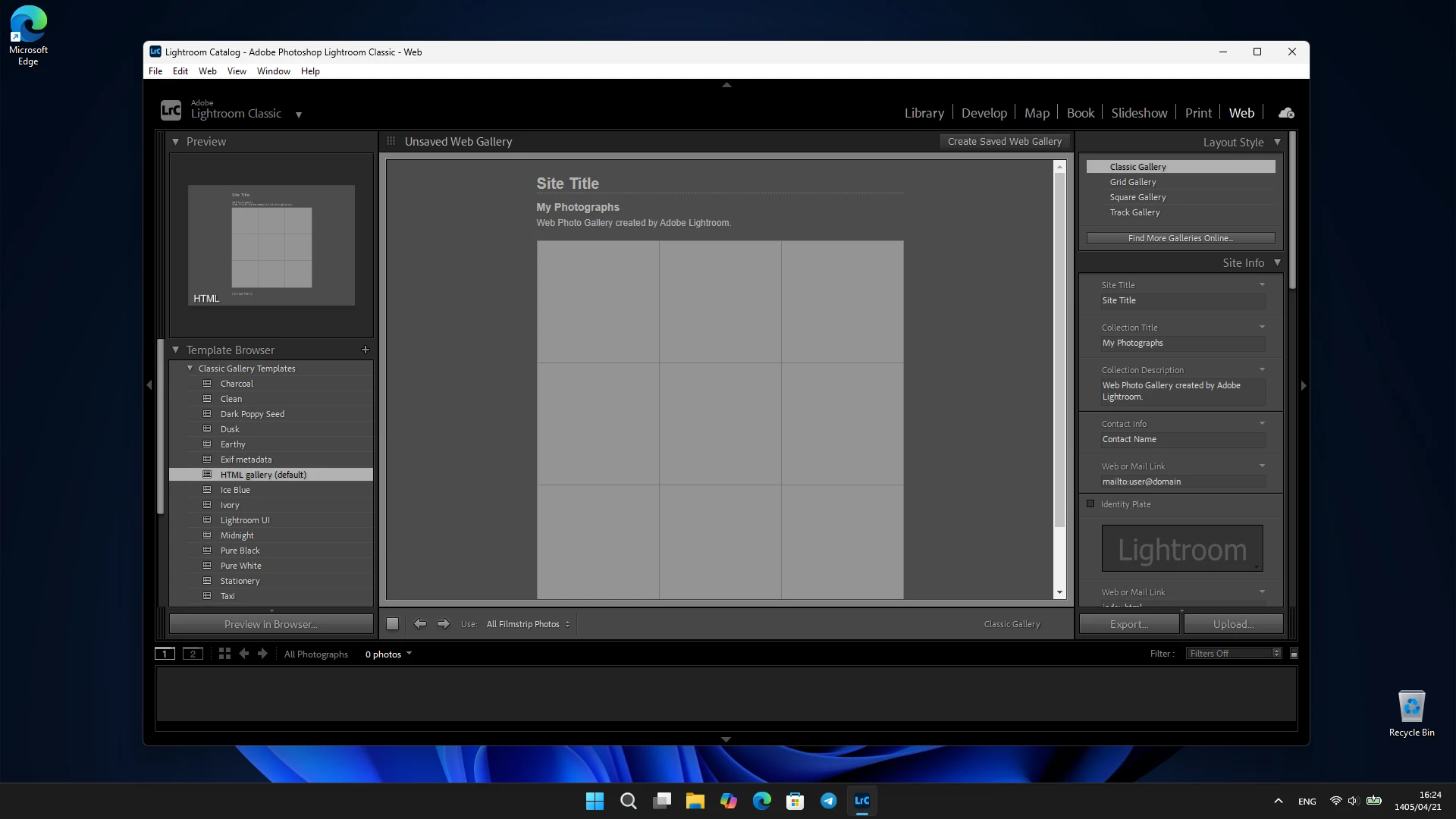Collapse the Site Info panel

[1277, 262]
